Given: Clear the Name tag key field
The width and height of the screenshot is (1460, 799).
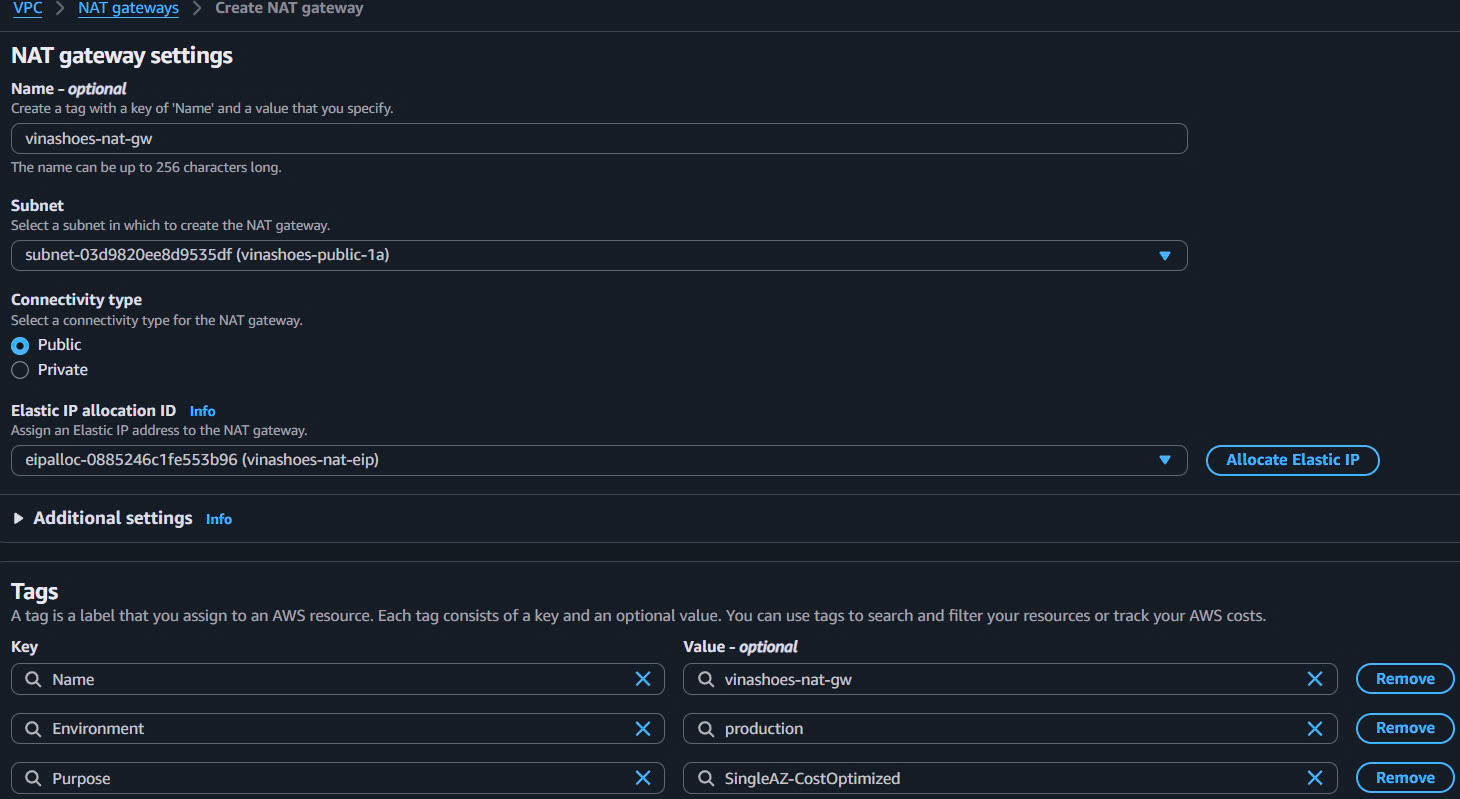Looking at the screenshot, I should 643,679.
